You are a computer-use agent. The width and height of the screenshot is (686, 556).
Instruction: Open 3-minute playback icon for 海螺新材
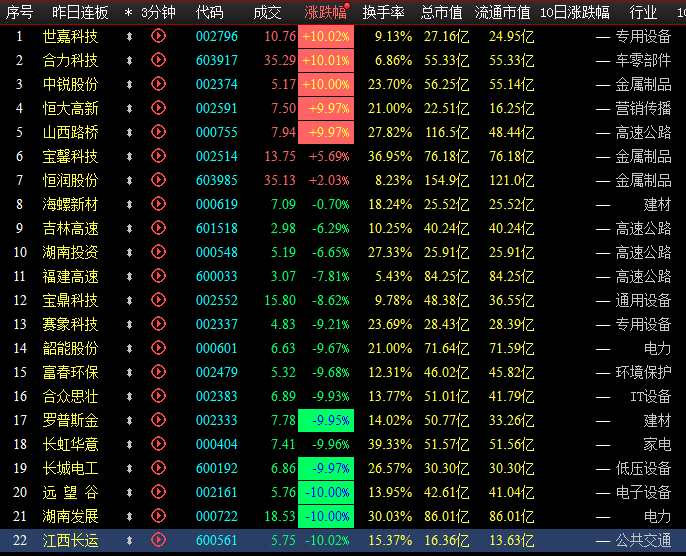click(x=158, y=204)
